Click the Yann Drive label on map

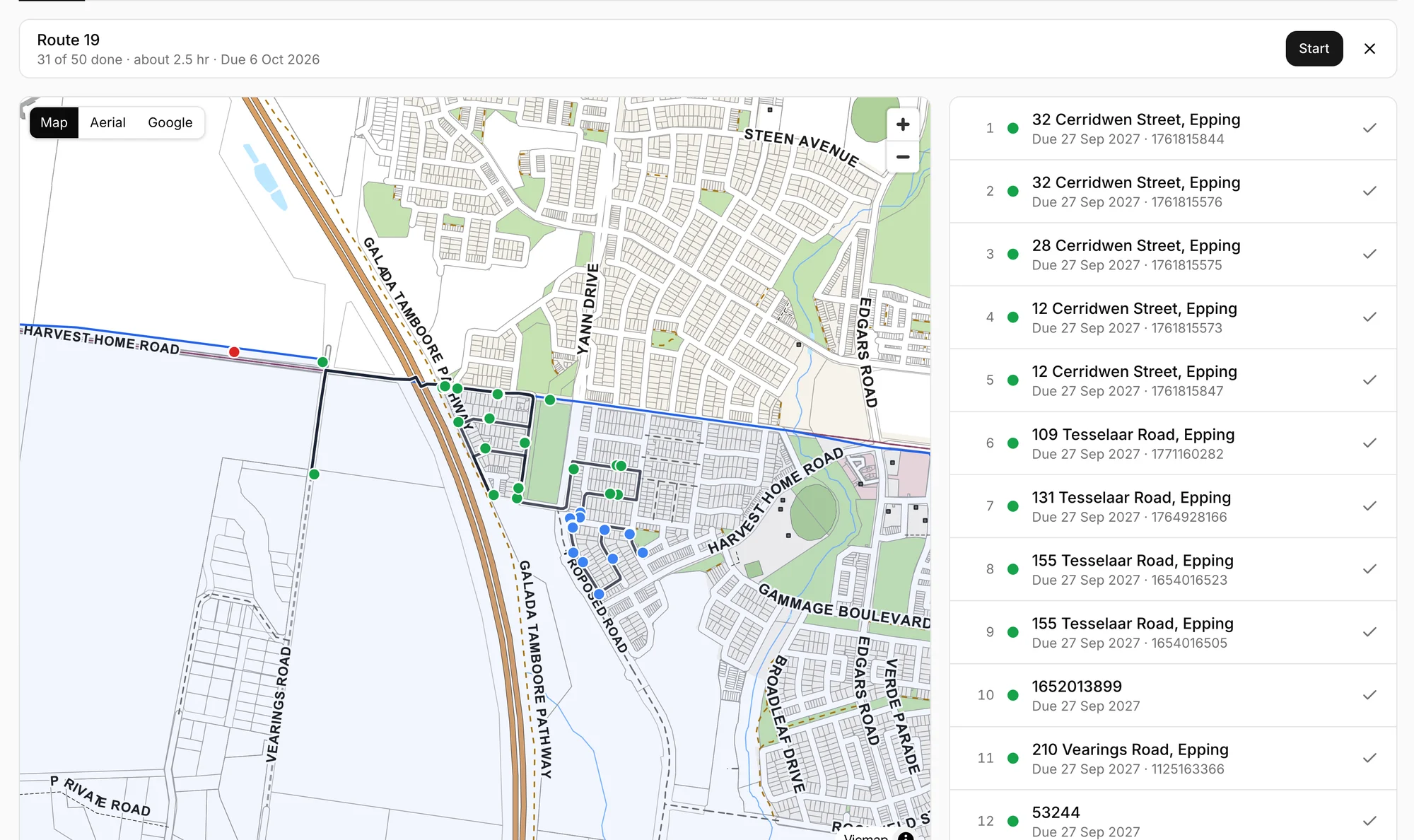pos(587,309)
